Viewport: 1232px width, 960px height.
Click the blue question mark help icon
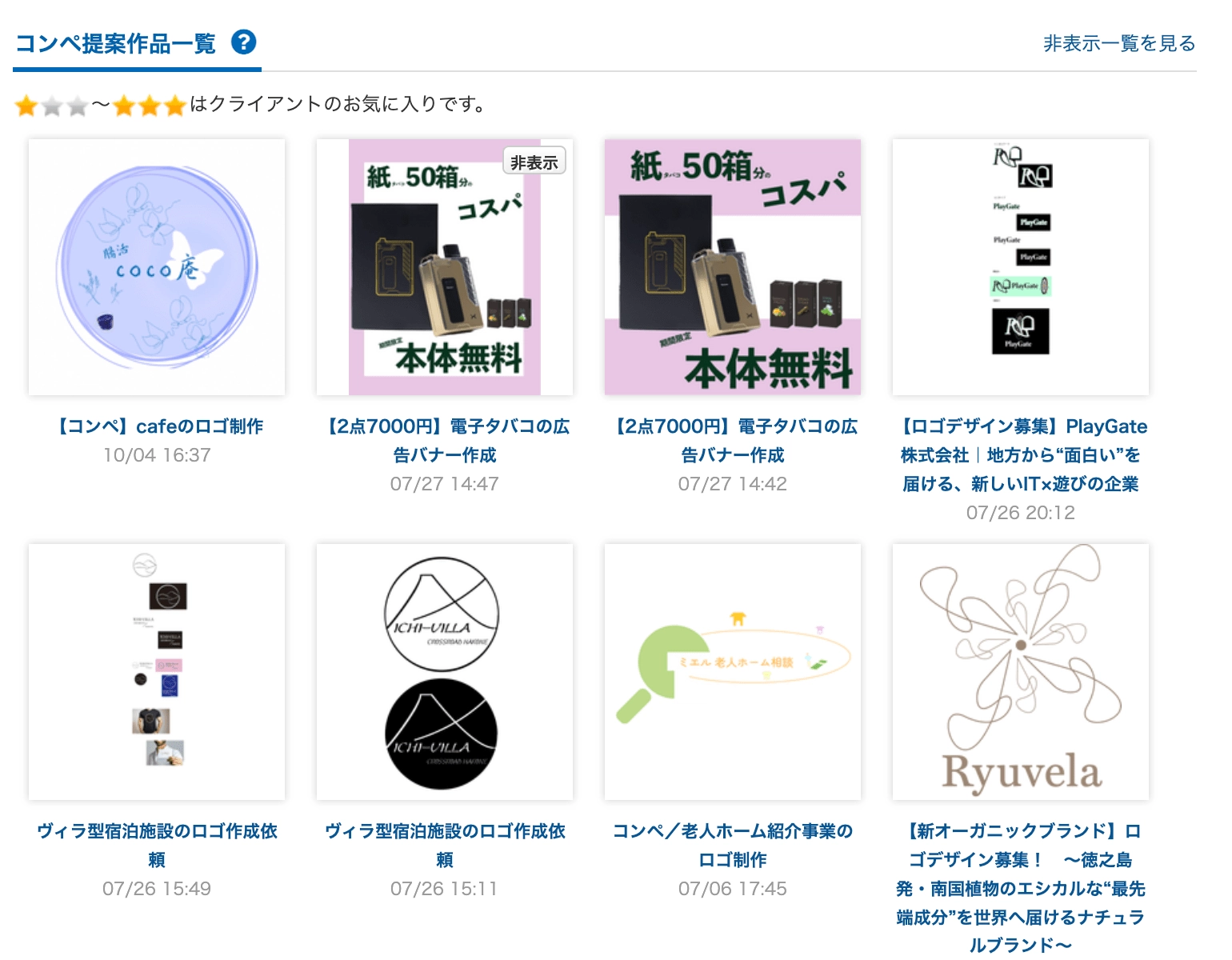point(244,42)
